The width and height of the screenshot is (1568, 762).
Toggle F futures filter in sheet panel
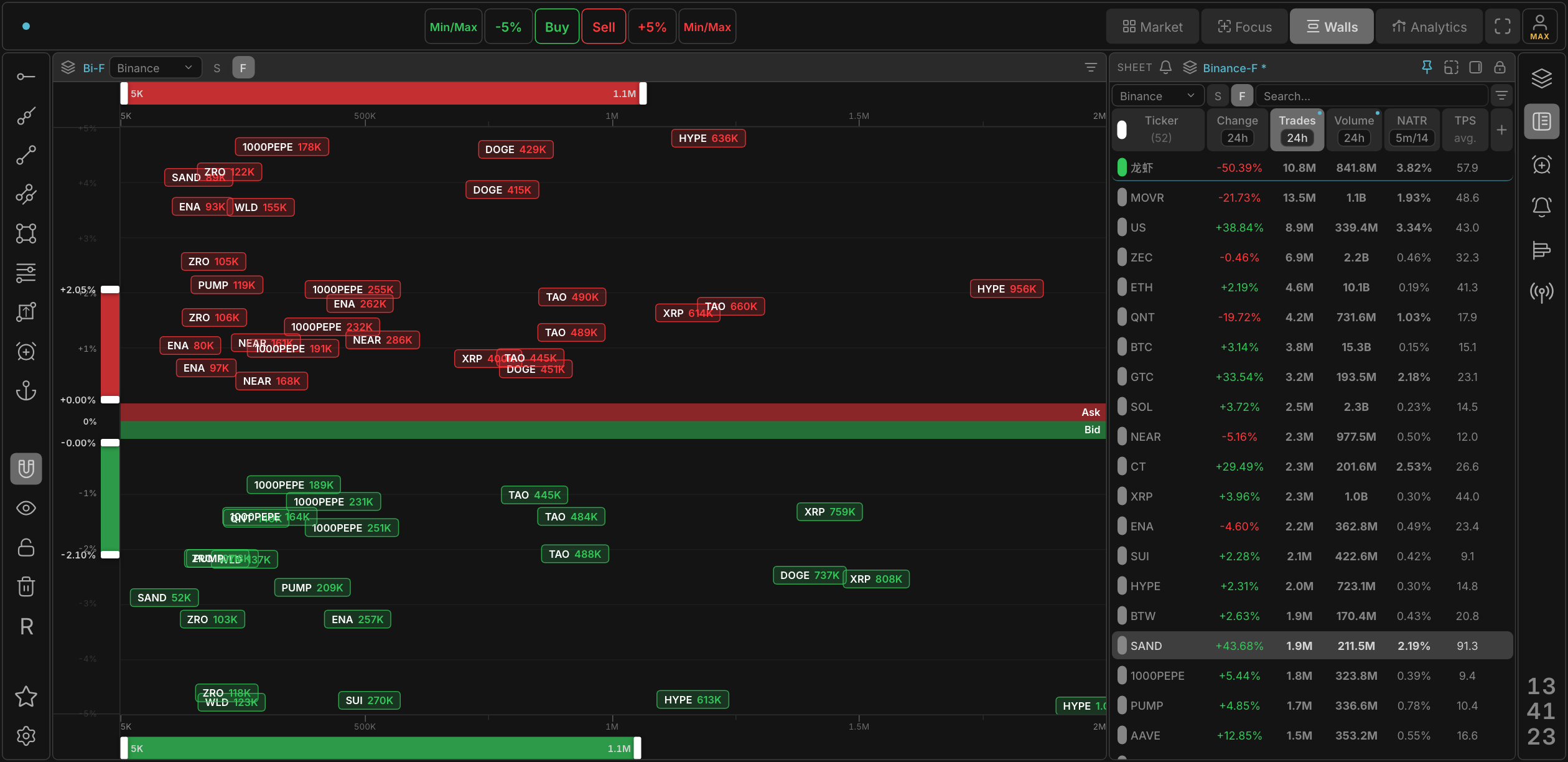pos(1241,96)
